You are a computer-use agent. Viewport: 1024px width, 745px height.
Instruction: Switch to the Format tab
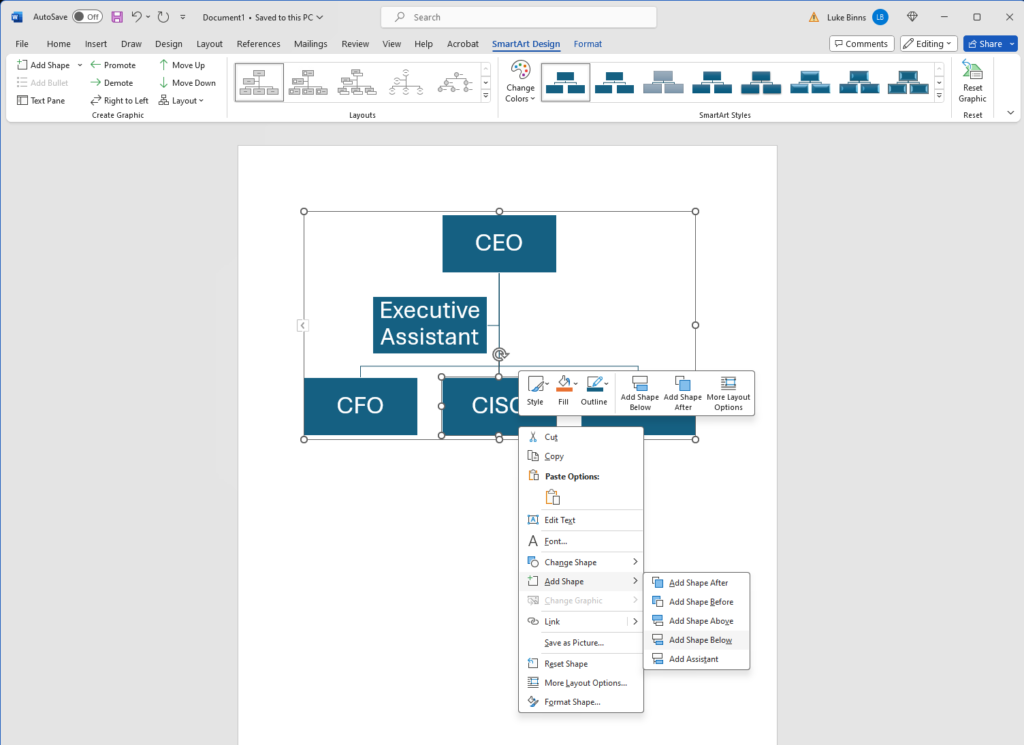point(588,44)
